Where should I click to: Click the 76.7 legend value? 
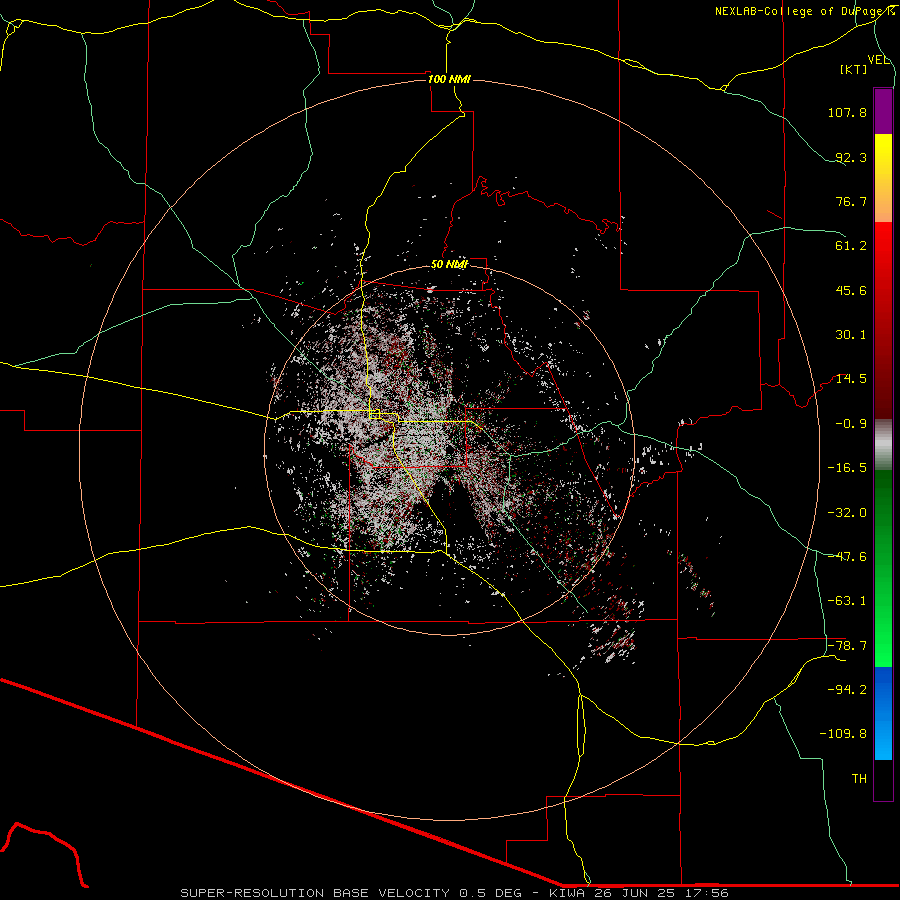[851, 201]
